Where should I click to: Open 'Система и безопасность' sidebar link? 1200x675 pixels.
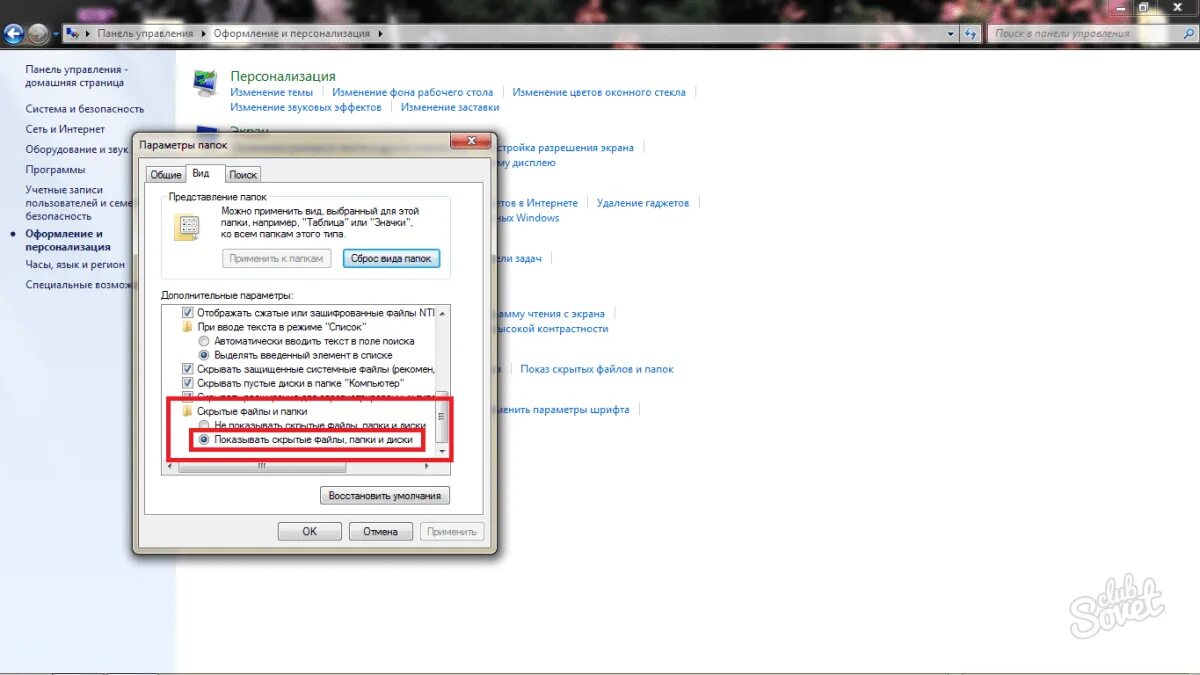(85, 109)
